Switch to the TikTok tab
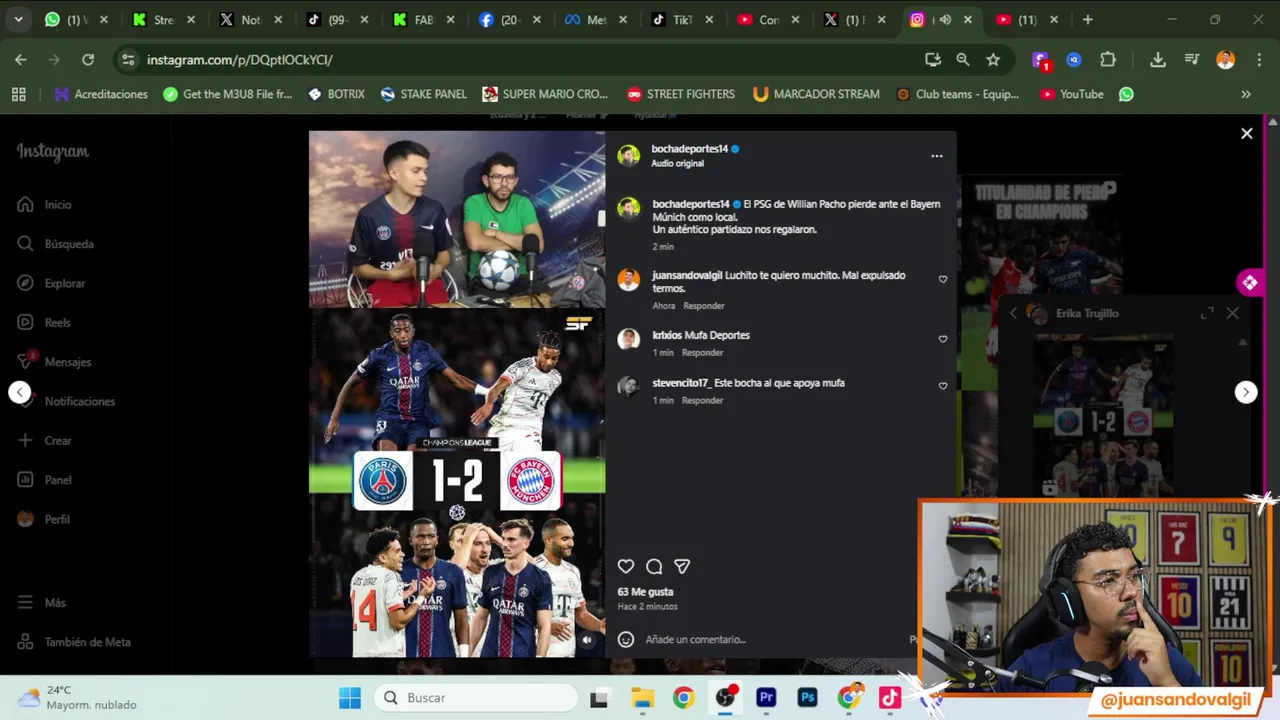This screenshot has height=720, width=1280. click(684, 19)
